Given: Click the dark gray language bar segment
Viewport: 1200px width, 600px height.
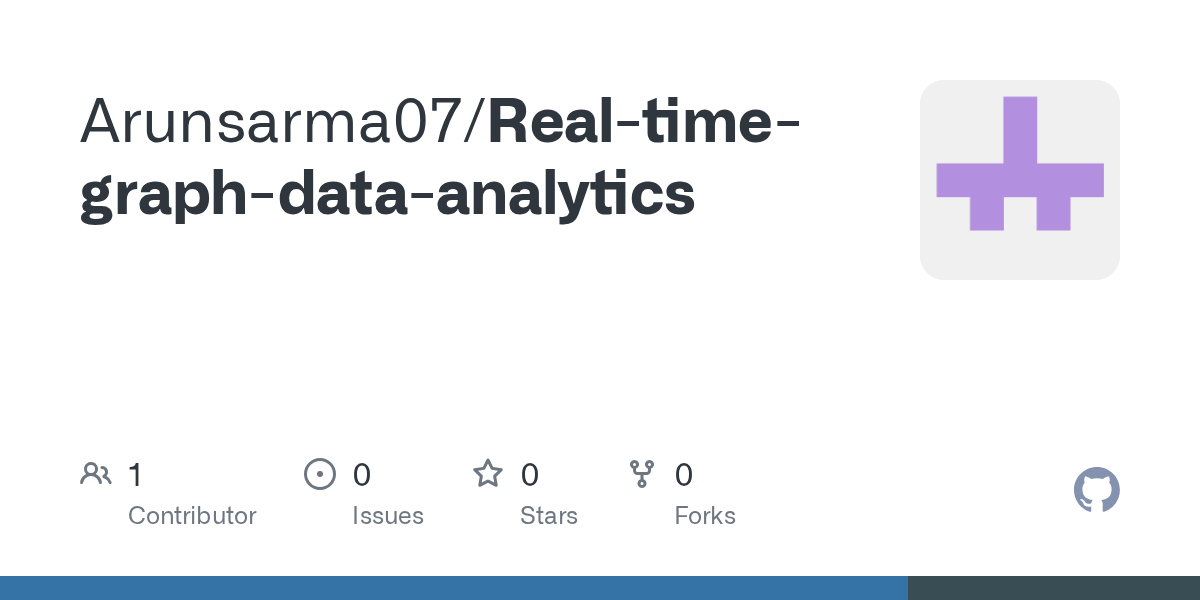Looking at the screenshot, I should coord(1050,588).
